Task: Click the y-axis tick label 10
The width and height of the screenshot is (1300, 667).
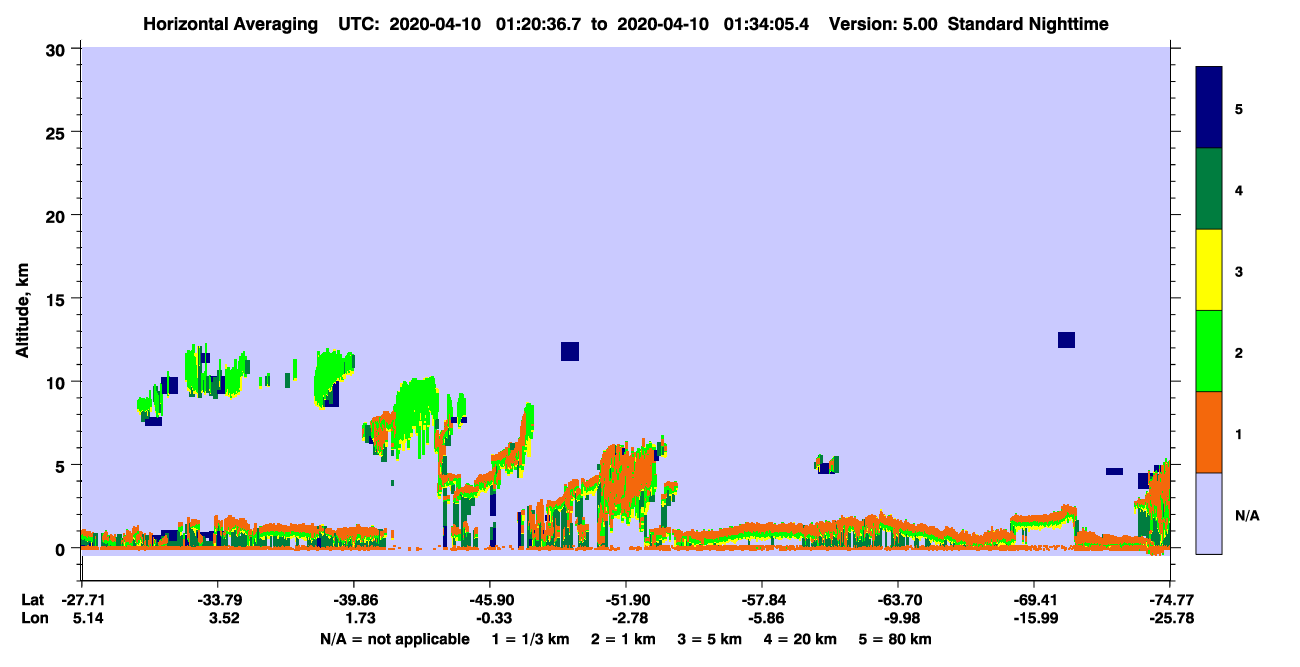Action: (x=58, y=382)
